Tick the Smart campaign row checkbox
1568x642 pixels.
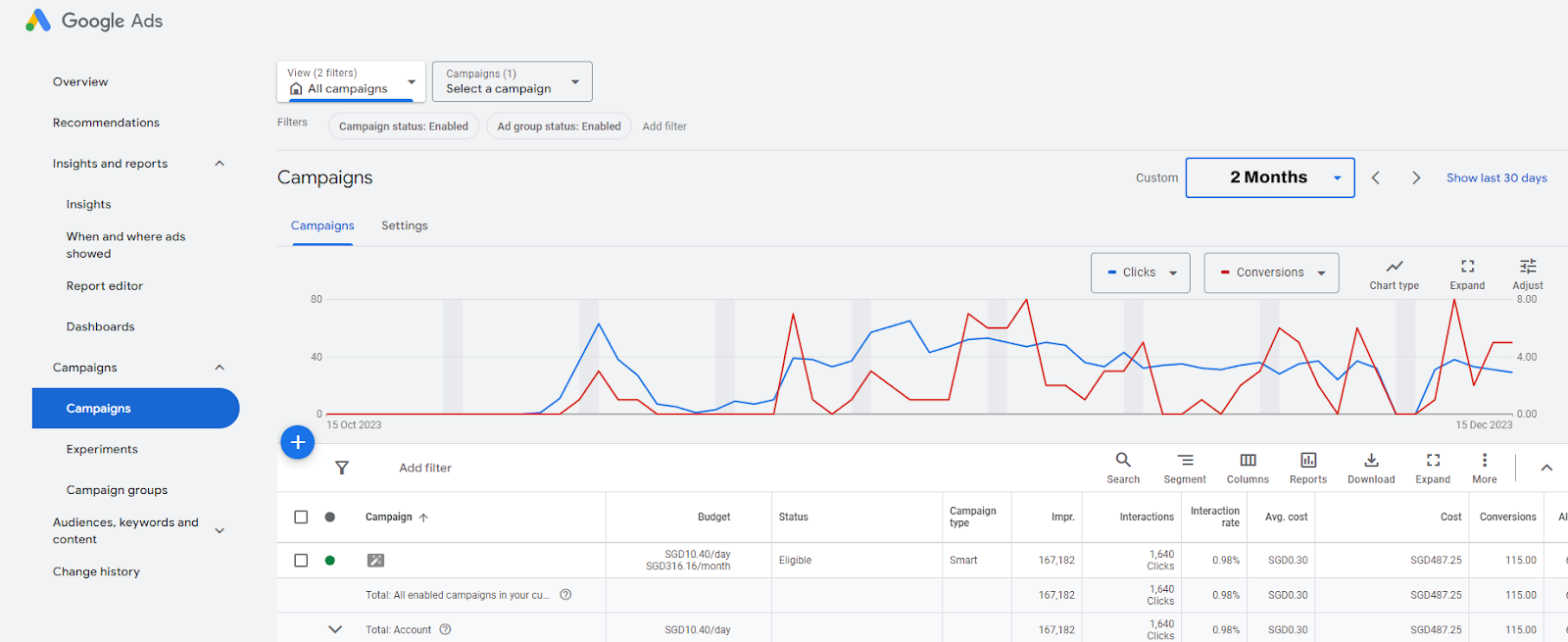click(x=301, y=561)
